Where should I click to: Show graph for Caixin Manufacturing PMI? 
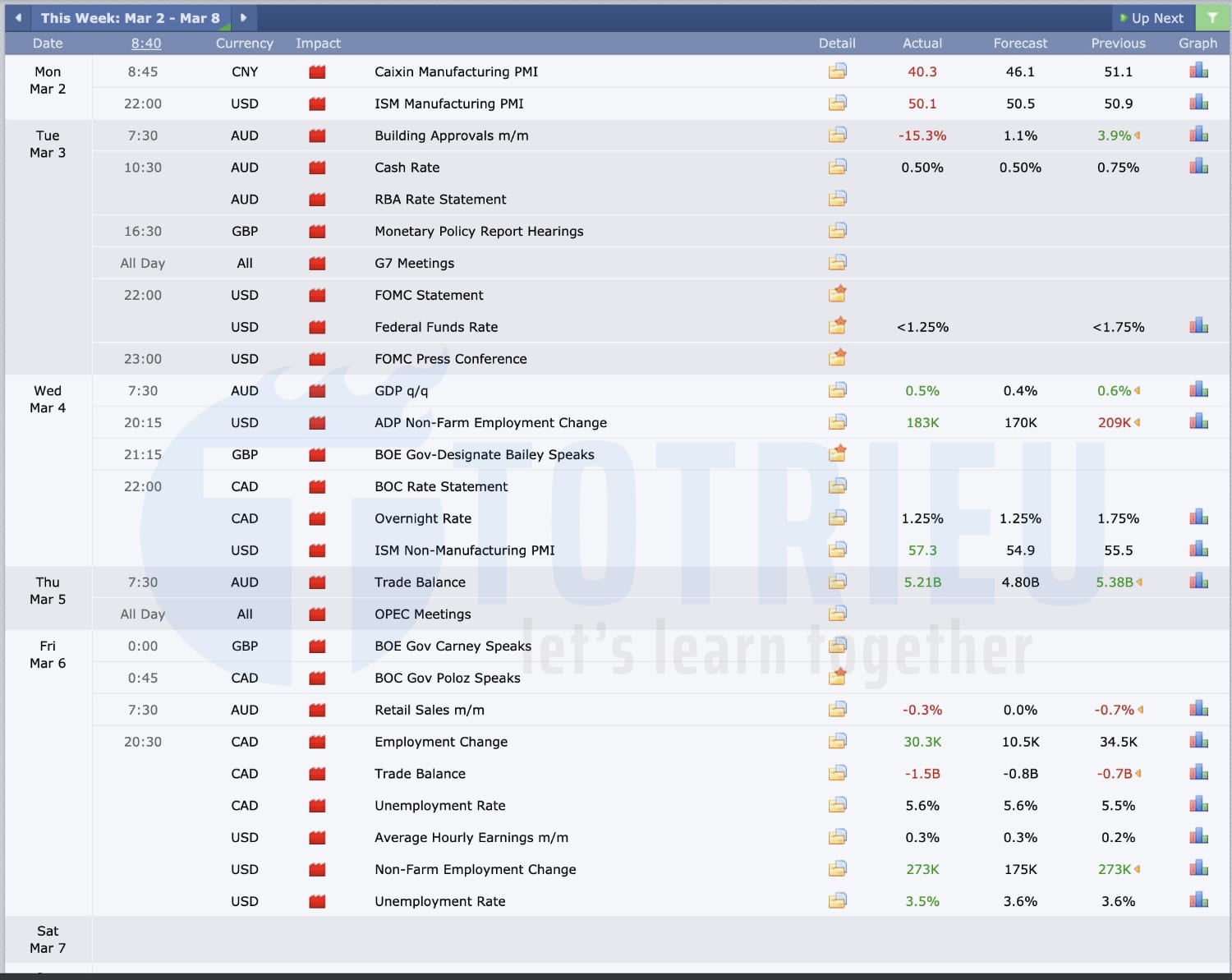[x=1198, y=71]
